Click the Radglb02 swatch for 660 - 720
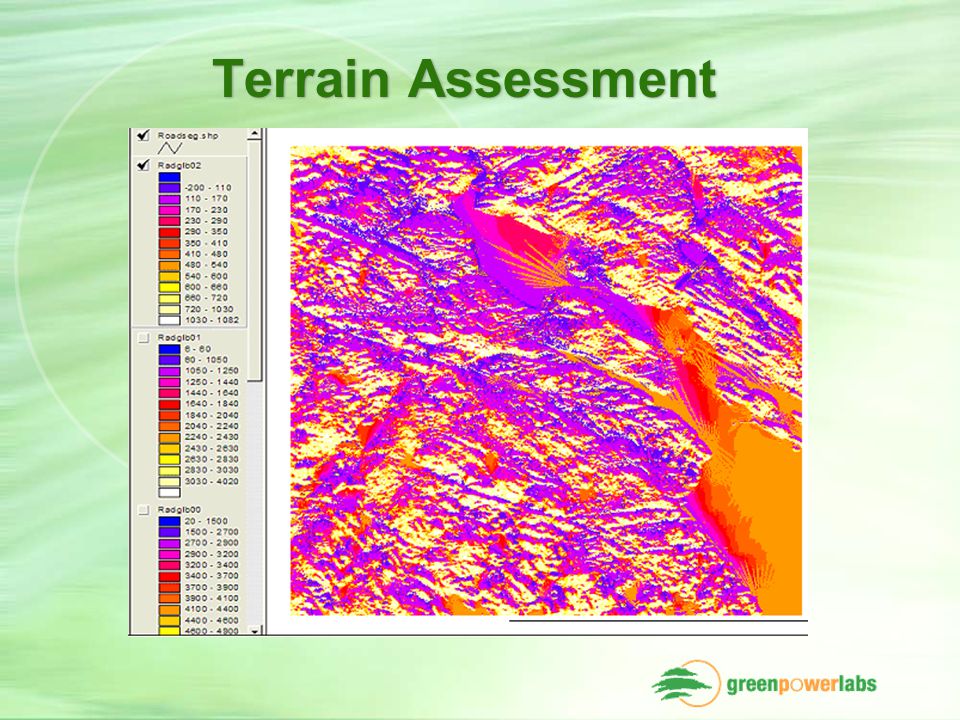This screenshot has height=720, width=960. click(170, 298)
